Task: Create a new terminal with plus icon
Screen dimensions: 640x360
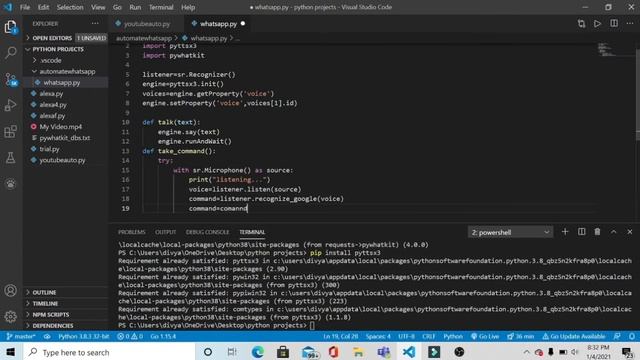Action: click(x=565, y=232)
